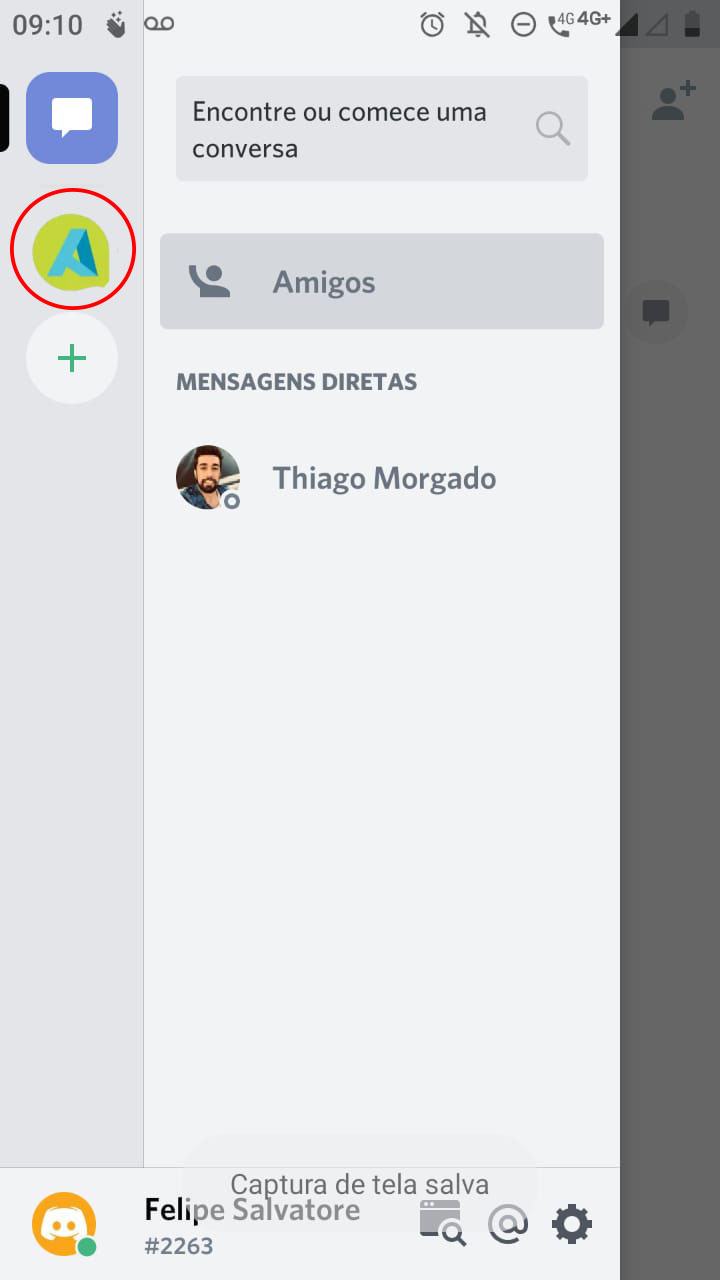720x1280 pixels.
Task: Tap the search magnifier icon in the search box
Action: tap(552, 129)
